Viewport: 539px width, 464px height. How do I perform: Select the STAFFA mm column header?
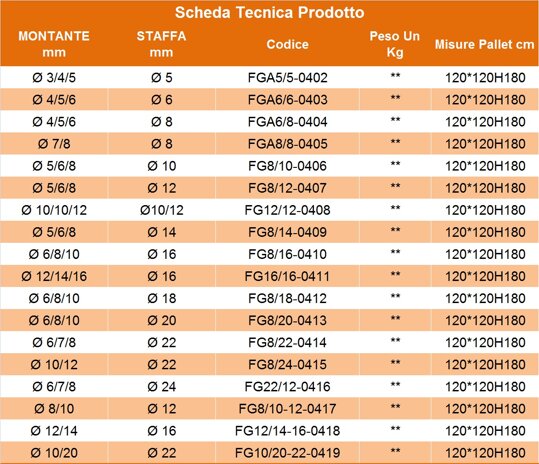coord(161,44)
